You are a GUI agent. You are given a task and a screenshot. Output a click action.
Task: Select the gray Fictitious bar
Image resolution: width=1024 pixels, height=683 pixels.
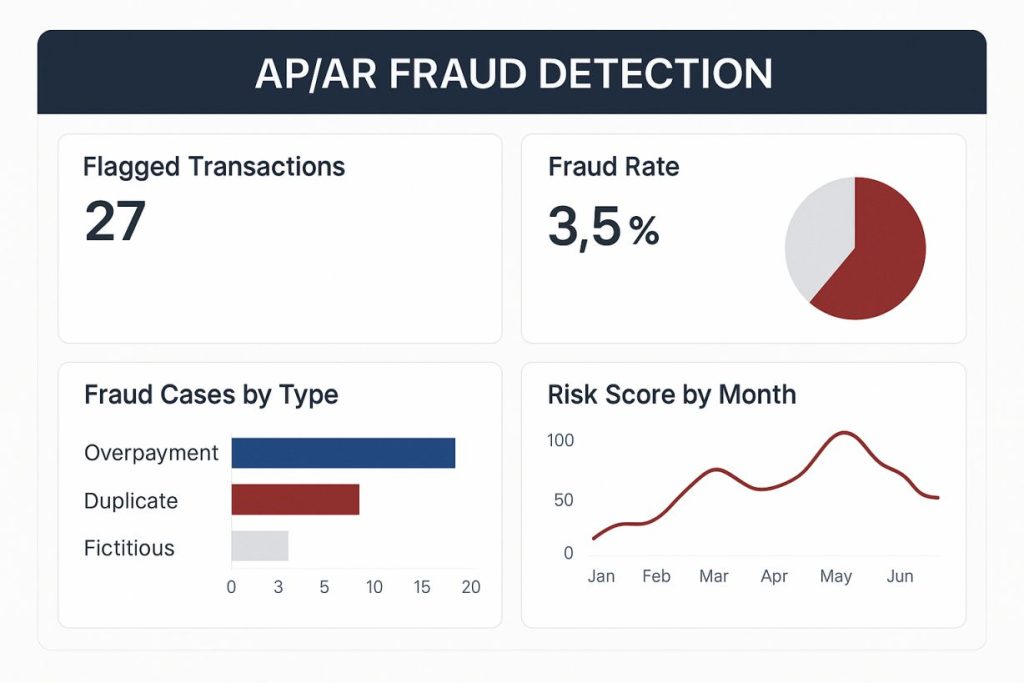tap(260, 546)
